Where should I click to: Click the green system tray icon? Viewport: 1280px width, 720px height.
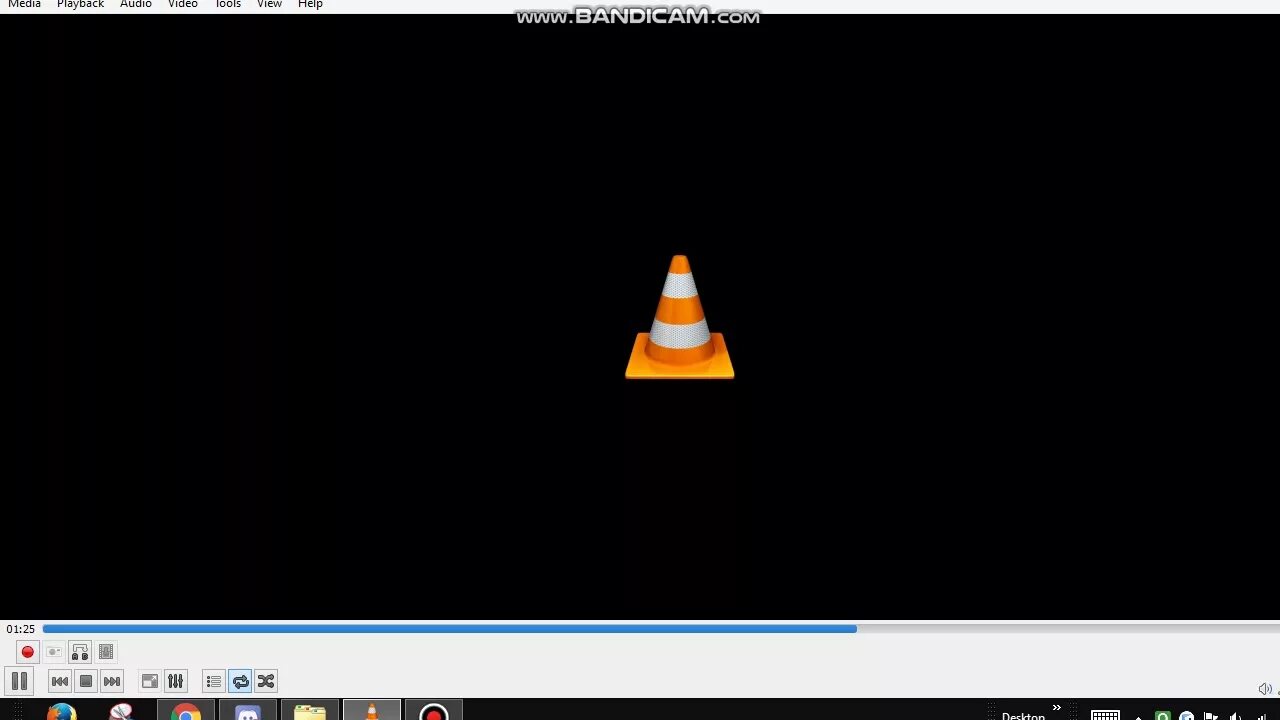pyautogui.click(x=1163, y=716)
